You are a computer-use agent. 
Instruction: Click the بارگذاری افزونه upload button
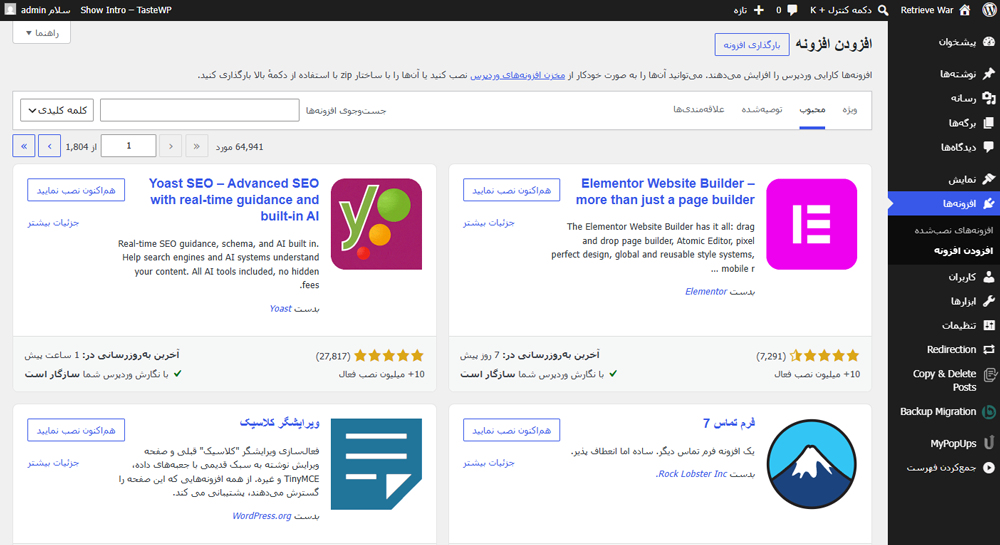(752, 45)
